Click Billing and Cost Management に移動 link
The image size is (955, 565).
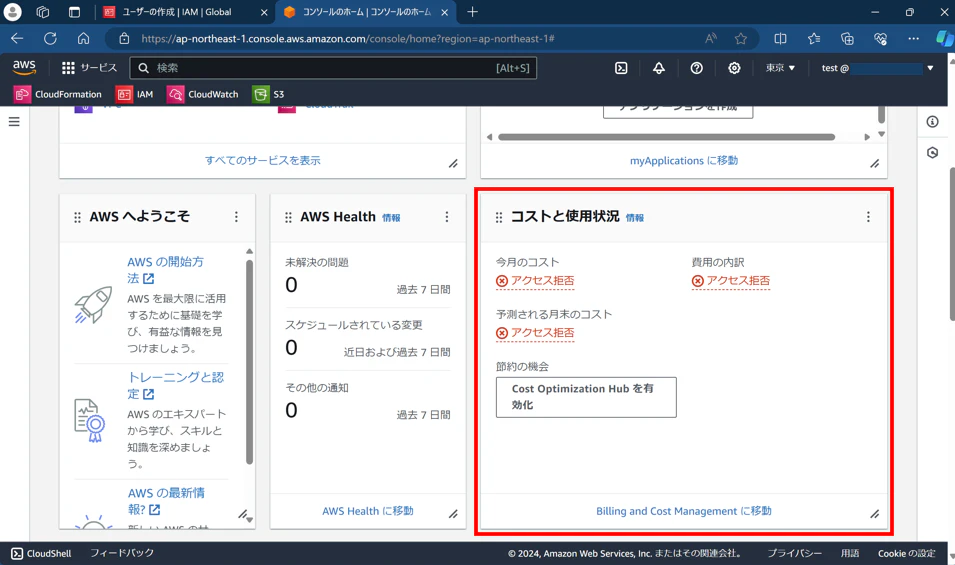tap(683, 511)
